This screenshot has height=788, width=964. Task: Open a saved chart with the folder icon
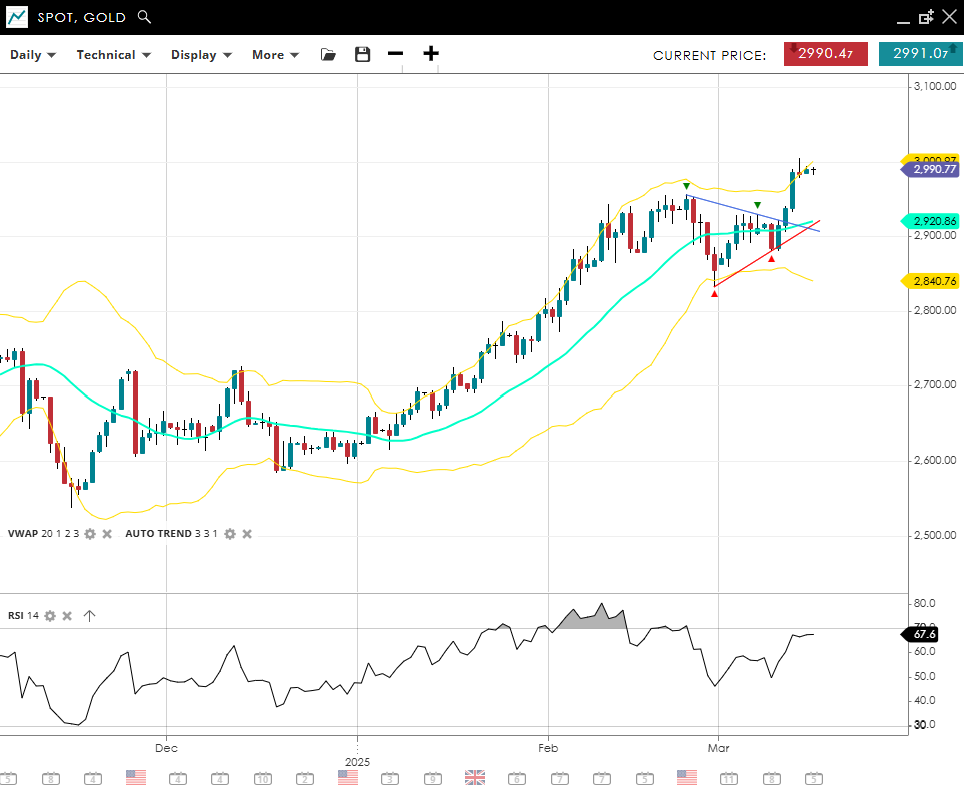click(x=328, y=55)
